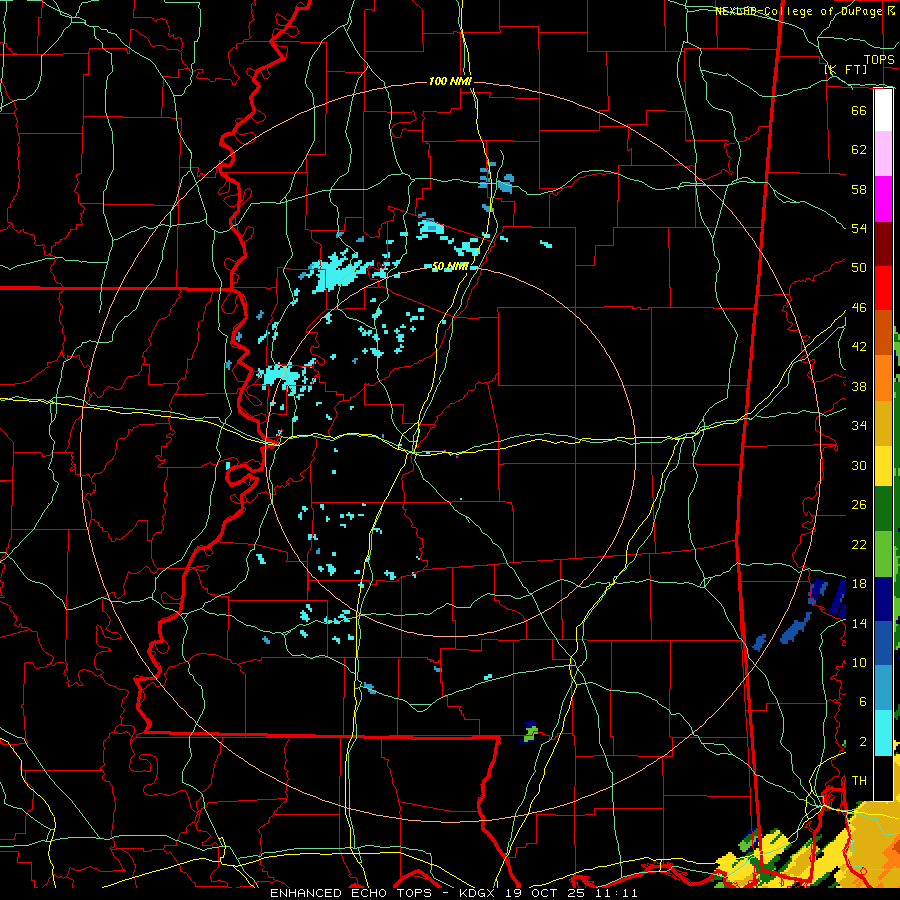Image resolution: width=900 pixels, height=900 pixels.
Task: Click the legend value 10
Action: point(859,662)
